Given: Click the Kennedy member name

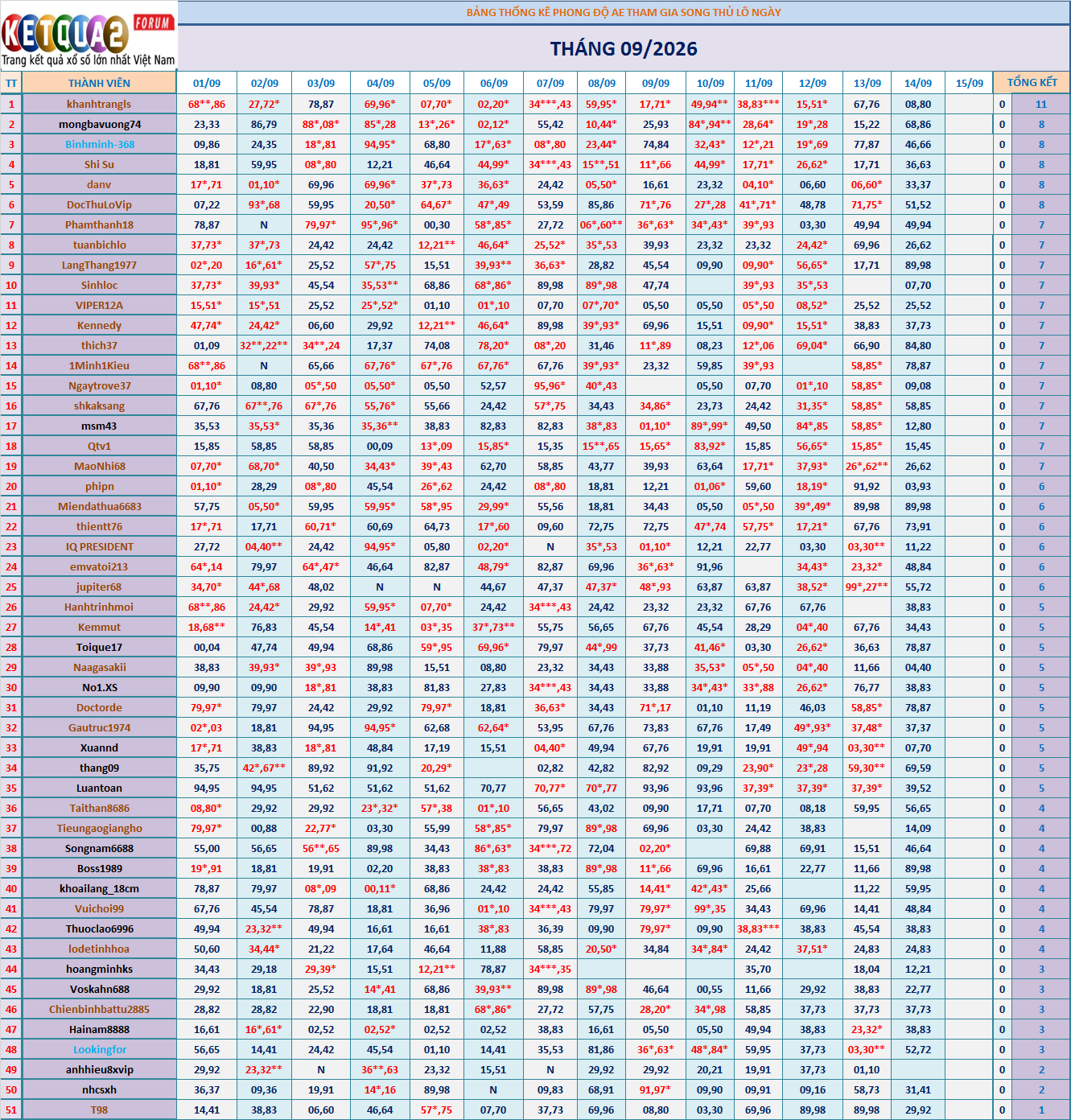Looking at the screenshot, I should [99, 325].
